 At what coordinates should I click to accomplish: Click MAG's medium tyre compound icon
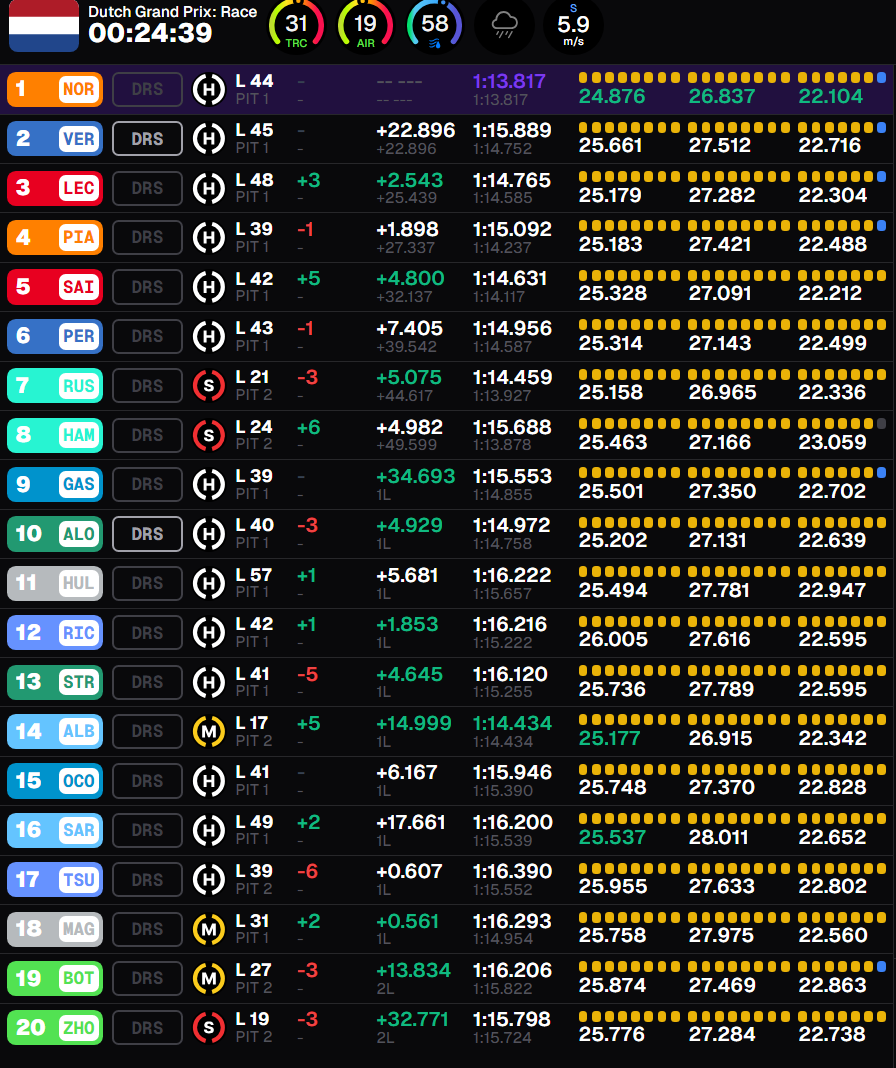pos(208,929)
